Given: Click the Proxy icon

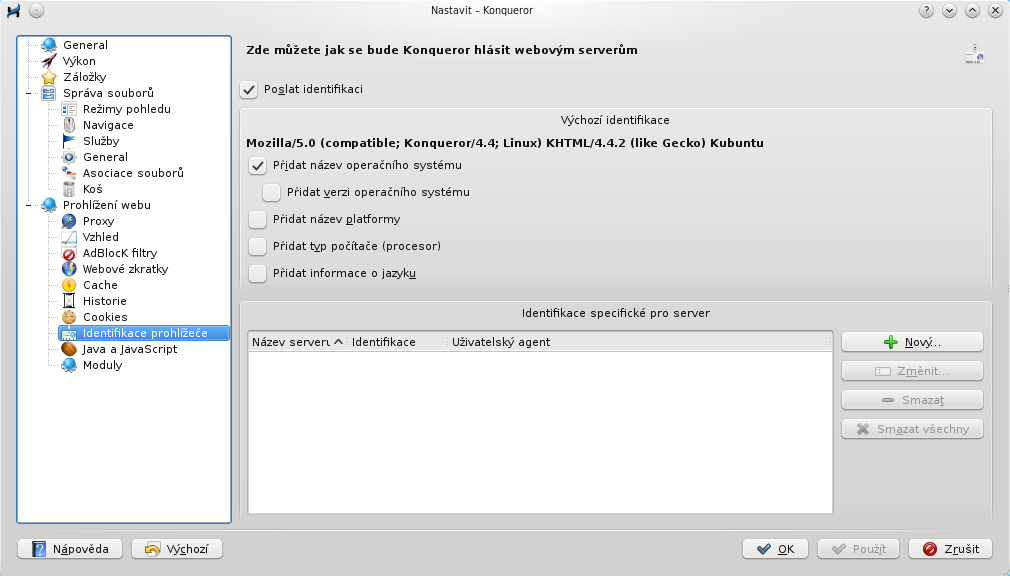Looking at the screenshot, I should (69, 221).
